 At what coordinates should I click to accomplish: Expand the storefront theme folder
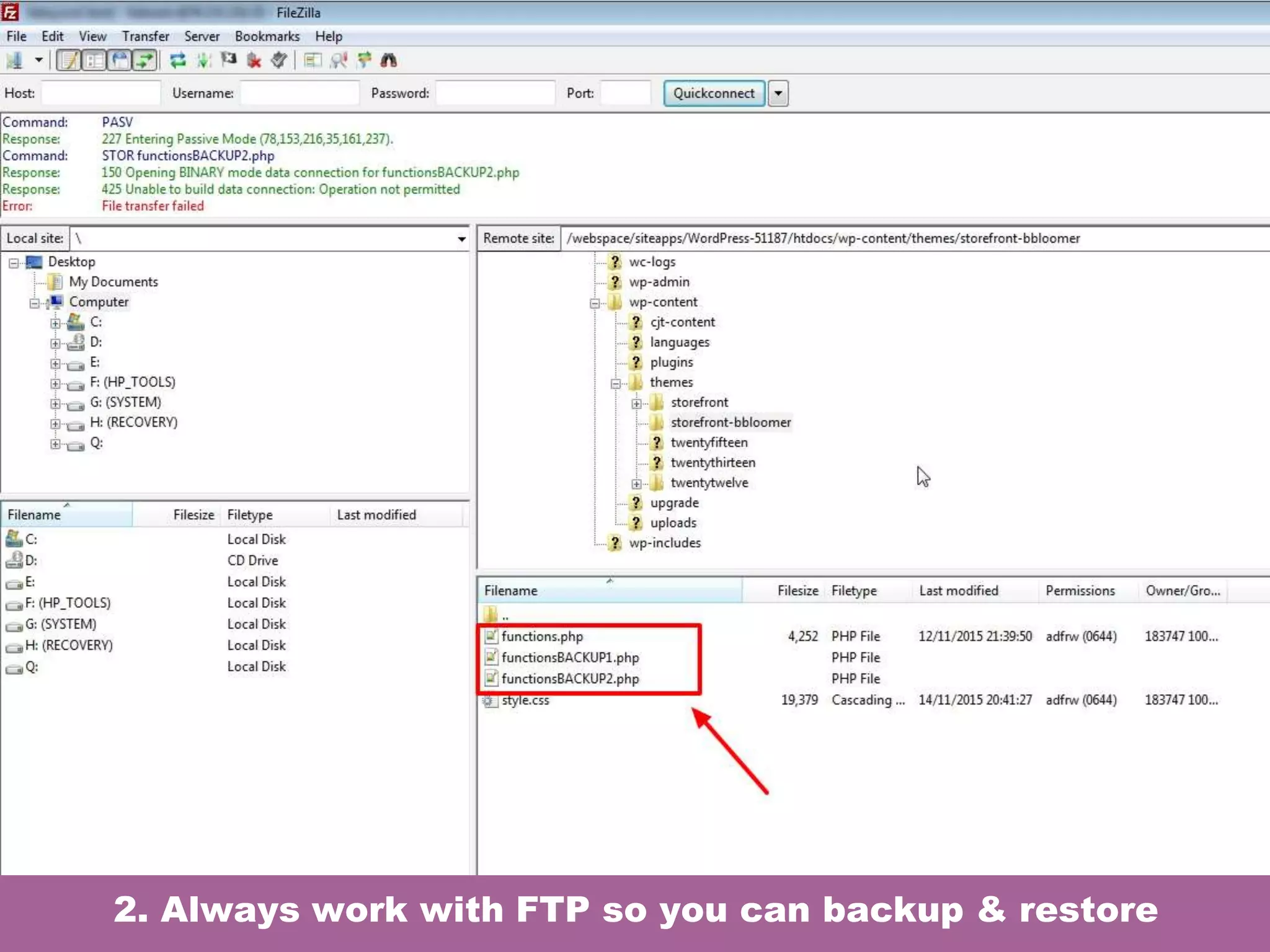coord(637,403)
